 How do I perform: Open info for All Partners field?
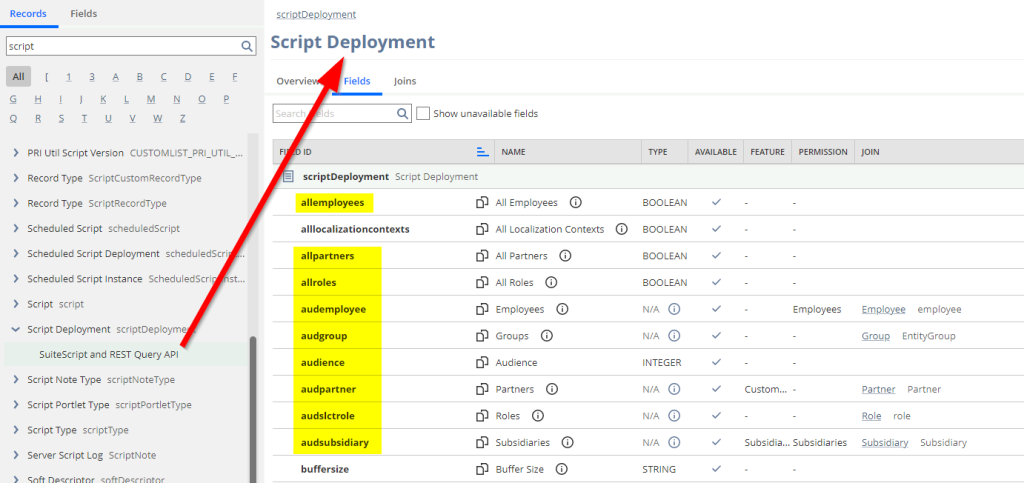566,256
